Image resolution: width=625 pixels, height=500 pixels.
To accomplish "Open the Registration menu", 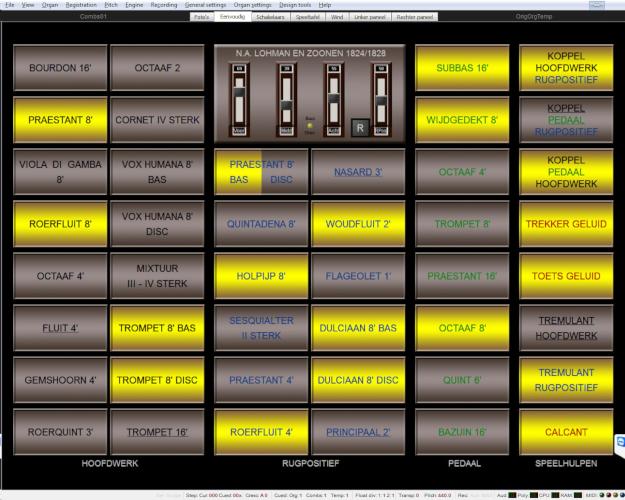I will (x=81, y=5).
